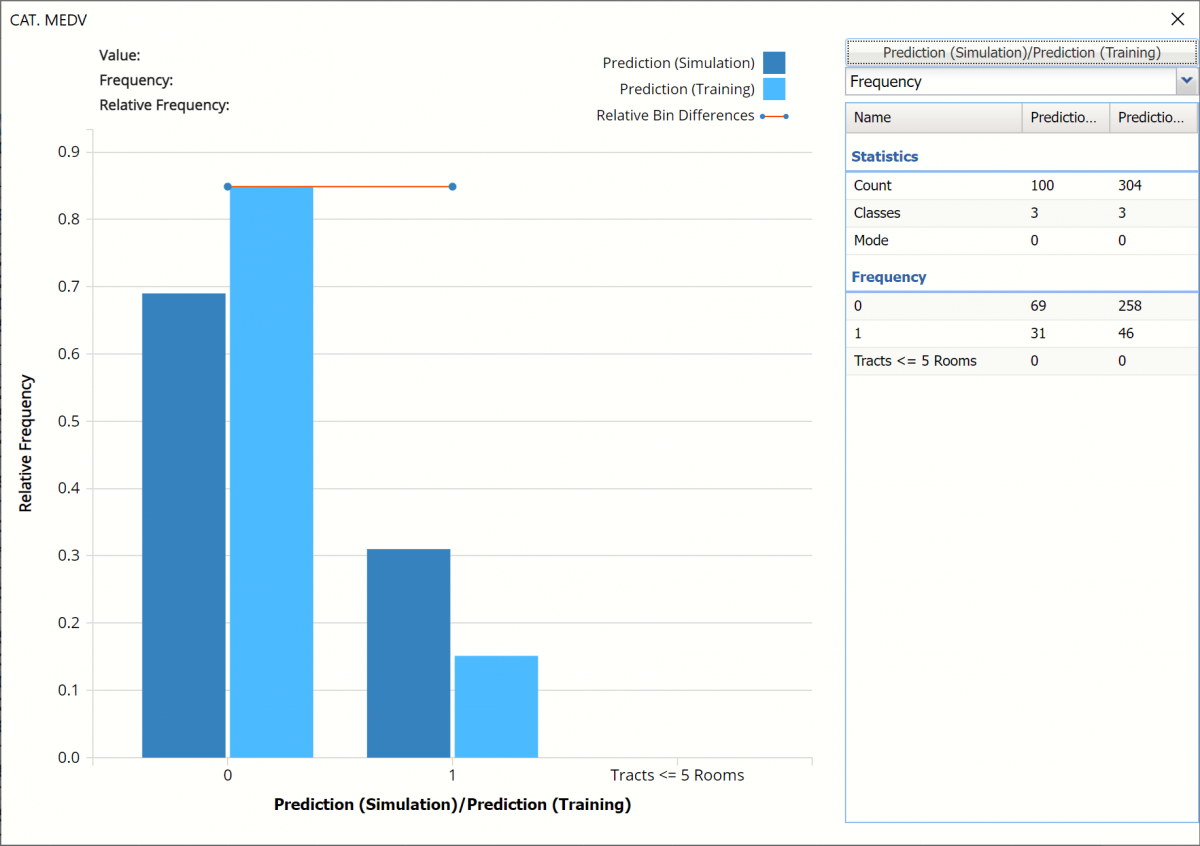This screenshot has height=846, width=1200.
Task: Click the light blue Training bar for class 1
Action: 496,706
